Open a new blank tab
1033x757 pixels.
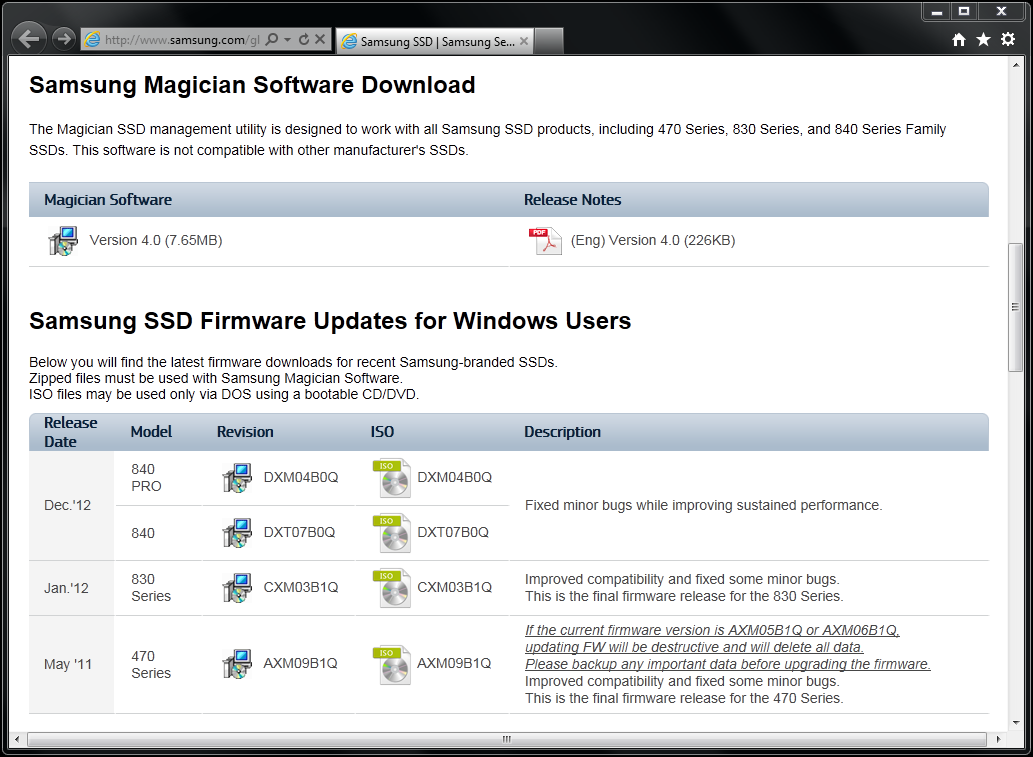tap(549, 42)
